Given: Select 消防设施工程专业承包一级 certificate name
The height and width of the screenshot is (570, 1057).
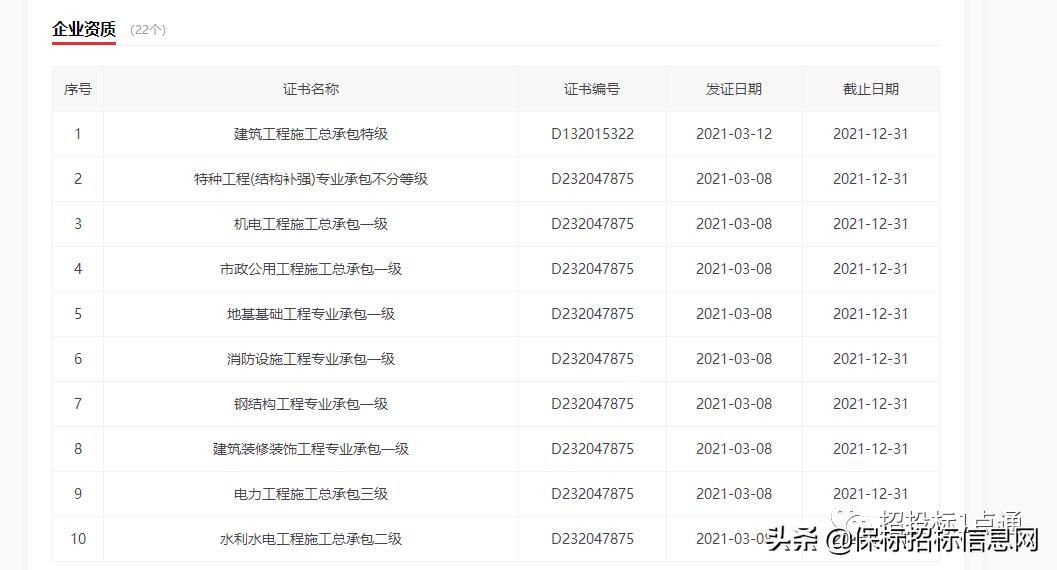Looking at the screenshot, I should pyautogui.click(x=311, y=359).
